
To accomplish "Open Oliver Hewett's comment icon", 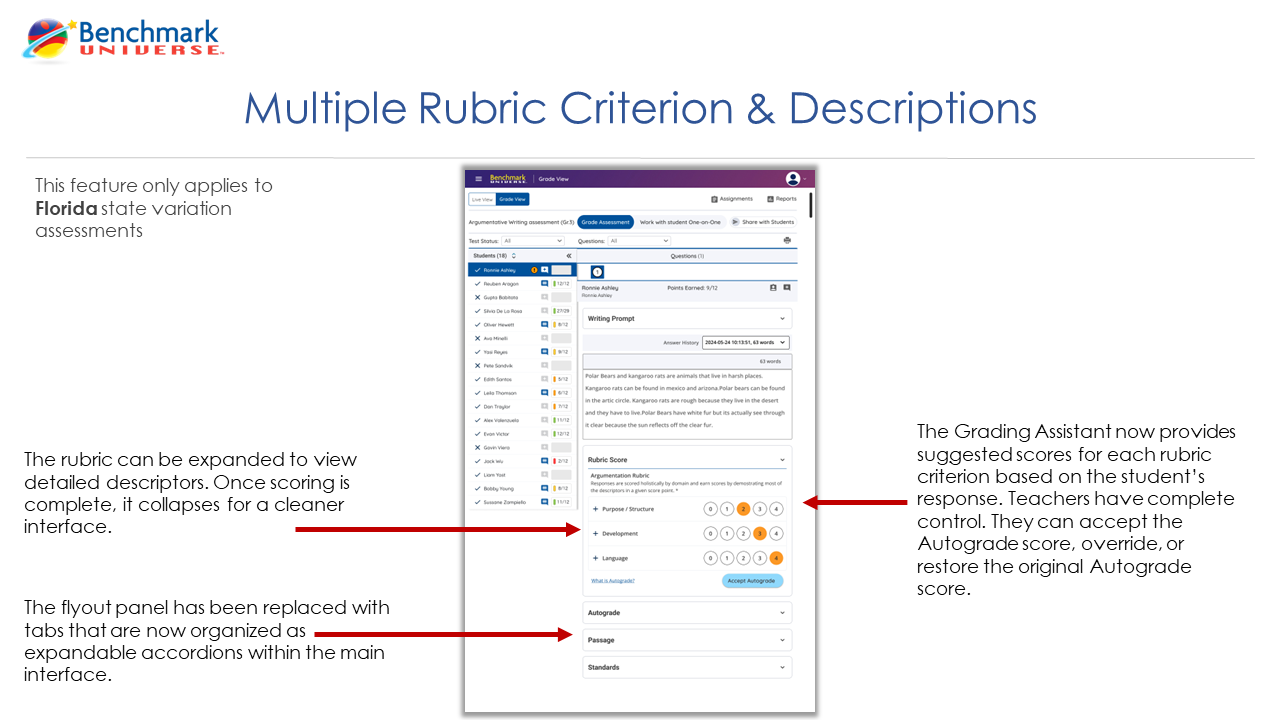I will pos(545,325).
